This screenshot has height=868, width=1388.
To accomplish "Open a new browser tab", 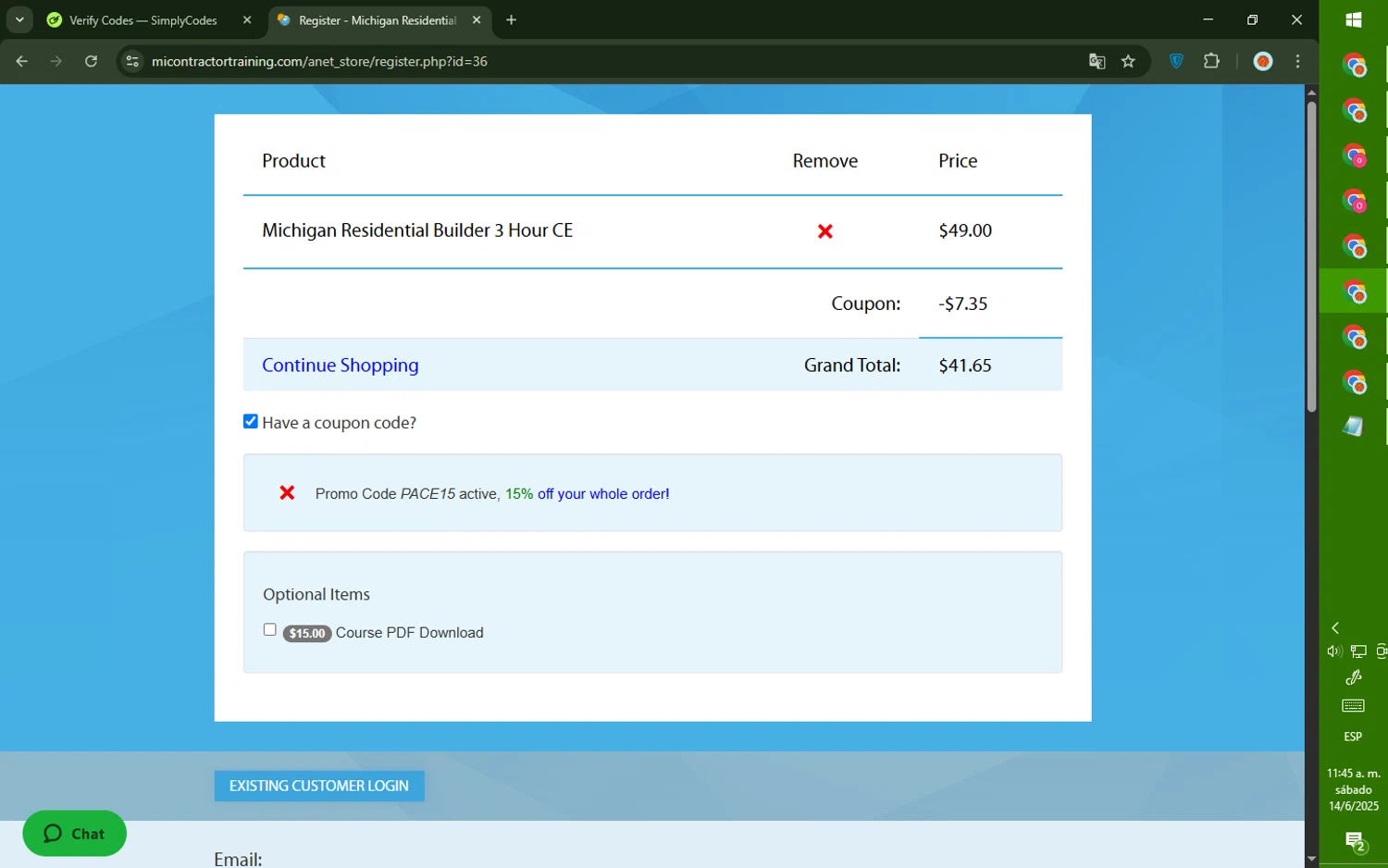I will pos(511,20).
